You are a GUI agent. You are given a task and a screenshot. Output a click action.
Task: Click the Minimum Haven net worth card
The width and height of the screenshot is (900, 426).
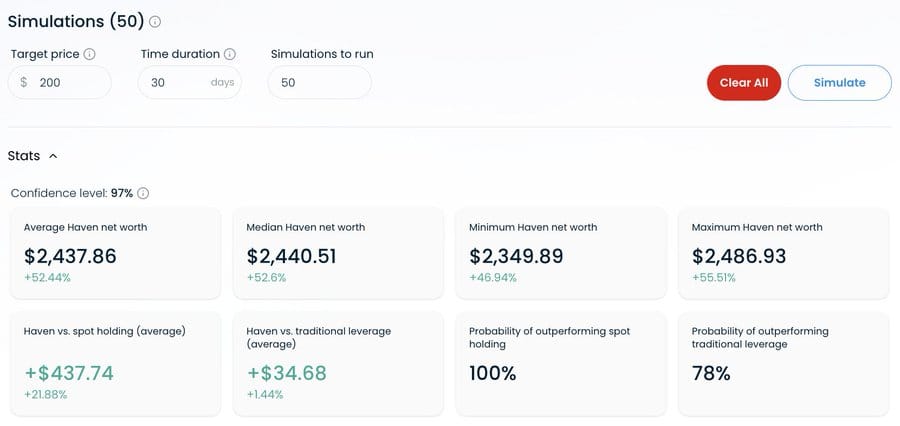coord(561,253)
